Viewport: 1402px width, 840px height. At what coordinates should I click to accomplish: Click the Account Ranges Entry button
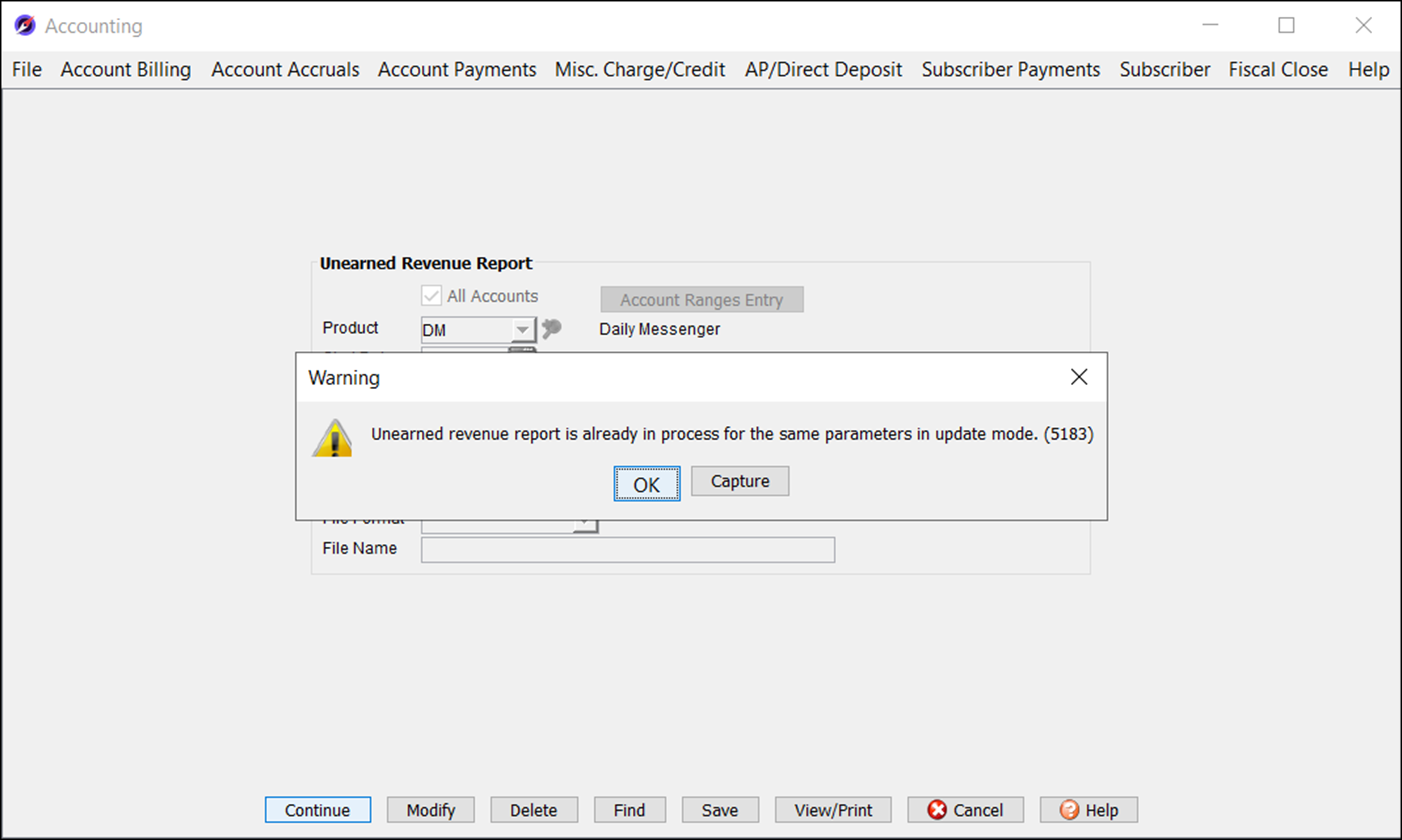point(701,299)
